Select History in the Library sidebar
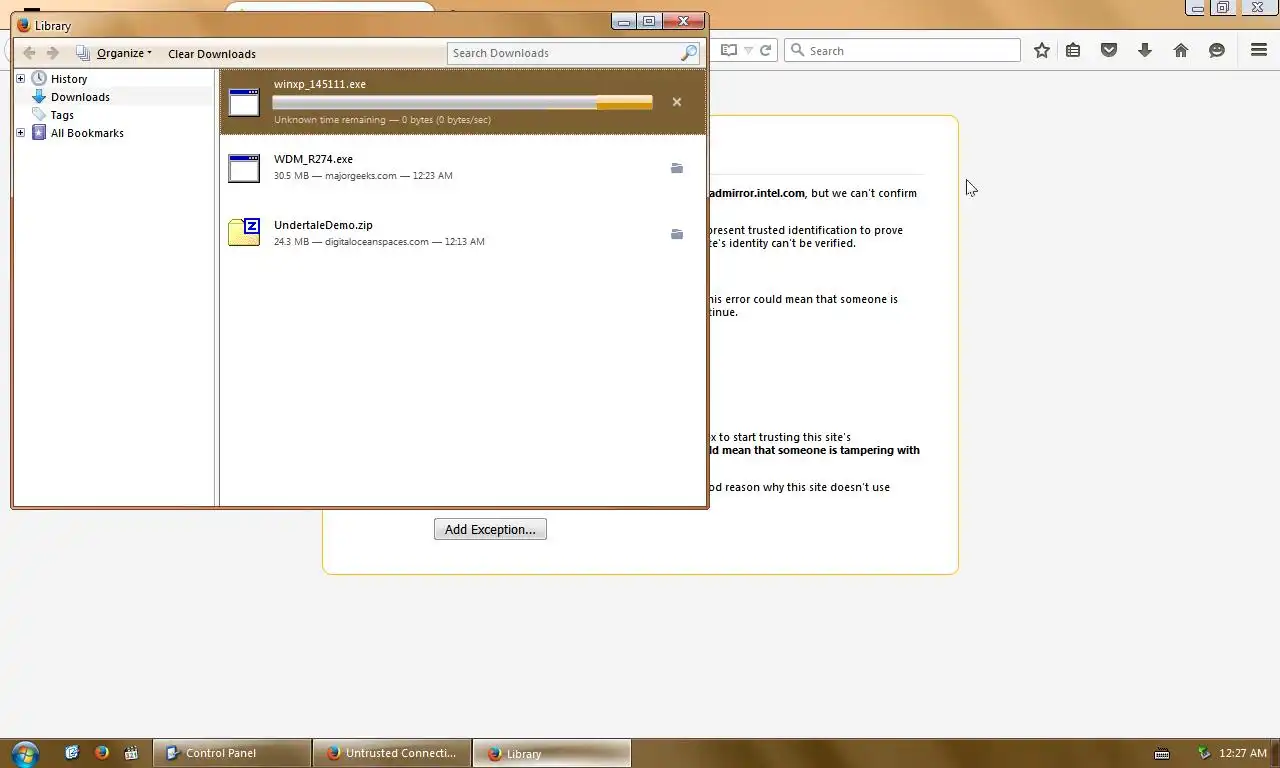The width and height of the screenshot is (1280, 768). [69, 78]
